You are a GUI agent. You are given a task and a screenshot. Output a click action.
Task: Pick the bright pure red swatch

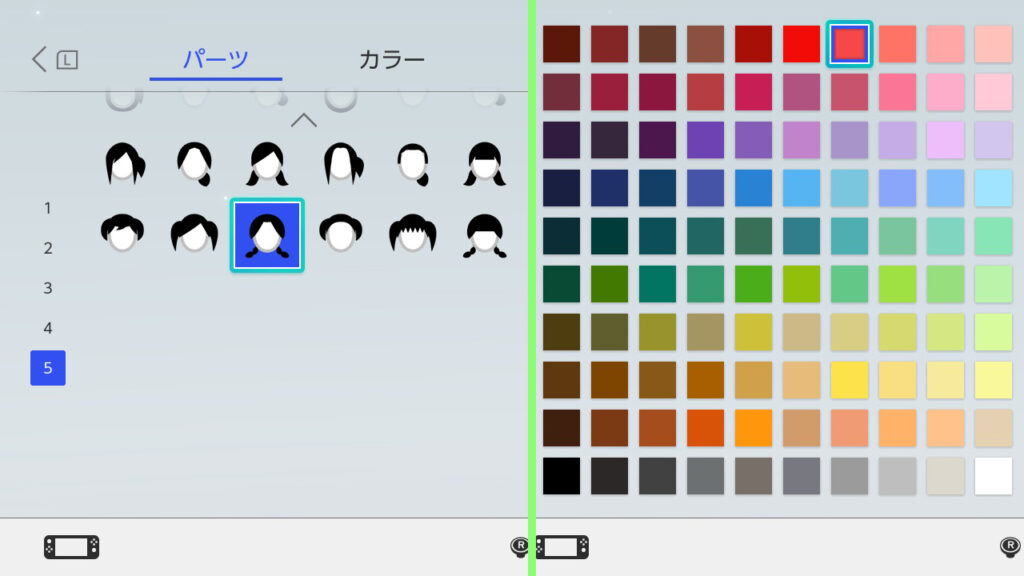click(x=801, y=44)
